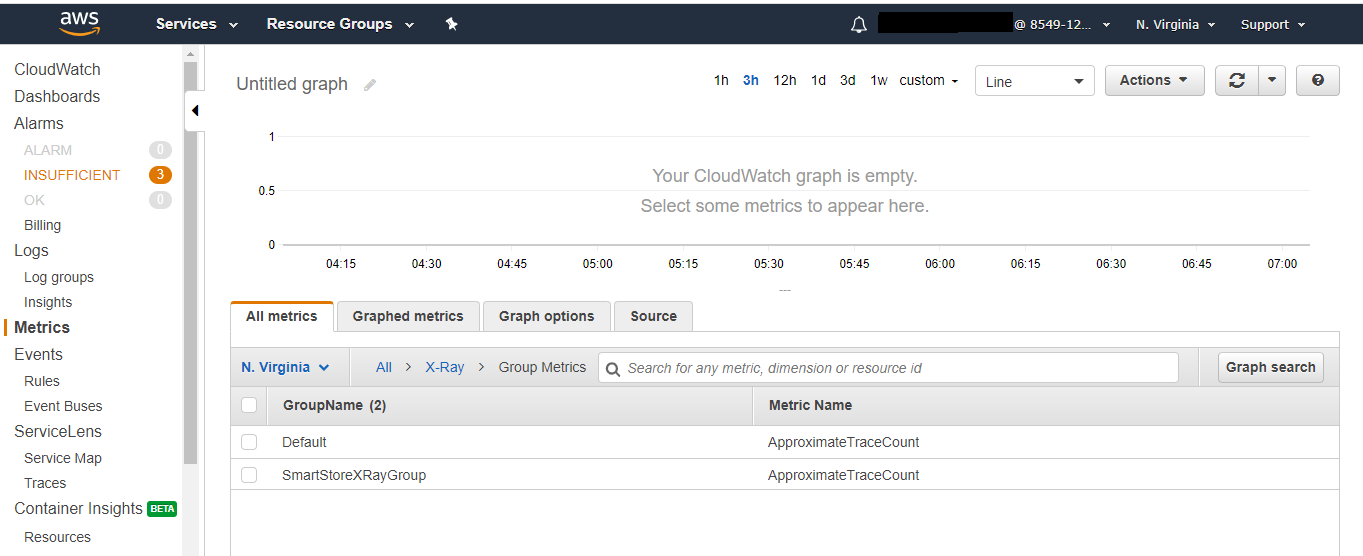Open Resources in the sidebar
The width and height of the screenshot is (1363, 556).
point(57,537)
